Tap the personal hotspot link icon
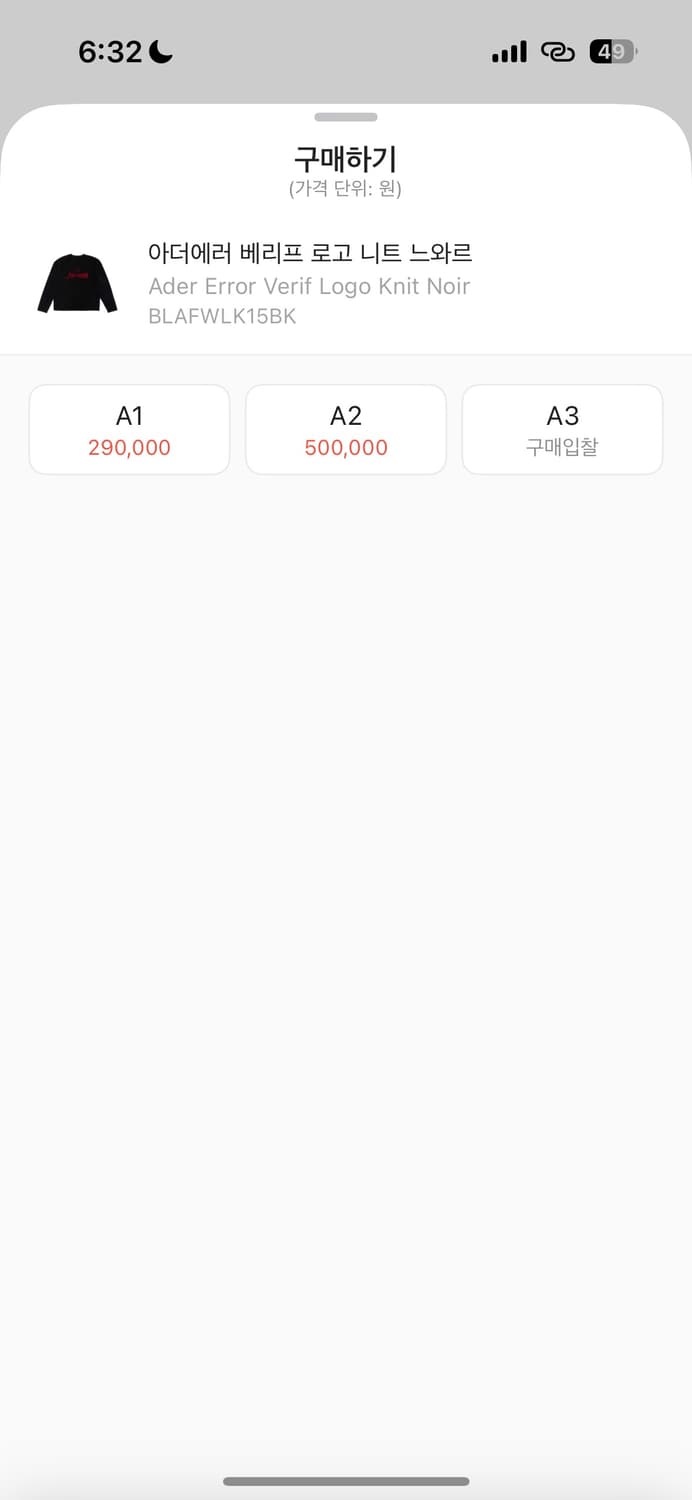Image resolution: width=692 pixels, height=1500 pixels. (557, 51)
